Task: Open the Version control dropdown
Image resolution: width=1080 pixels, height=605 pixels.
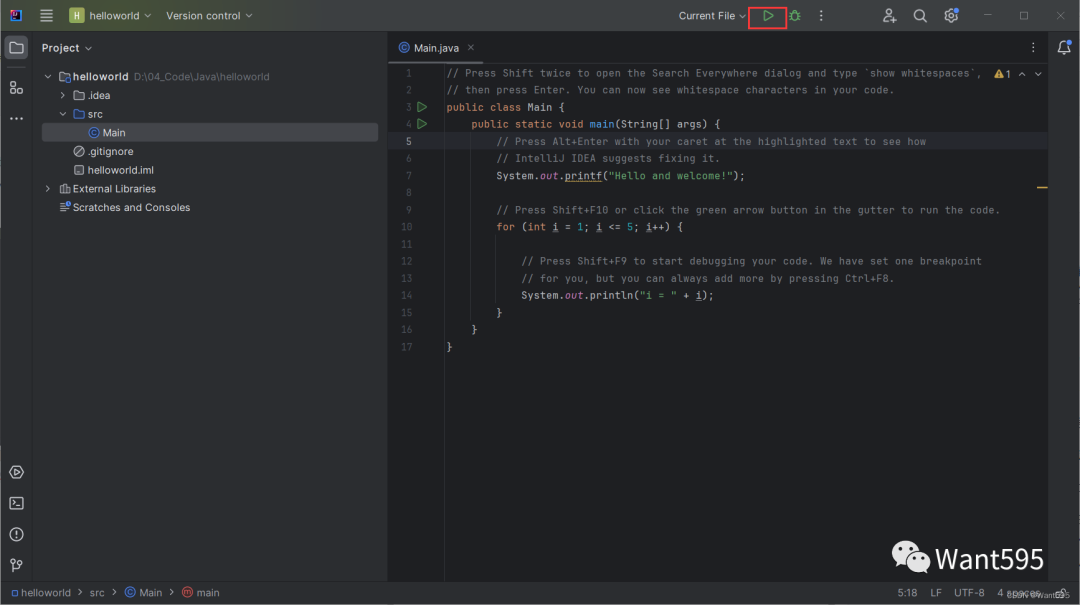Action: point(209,15)
